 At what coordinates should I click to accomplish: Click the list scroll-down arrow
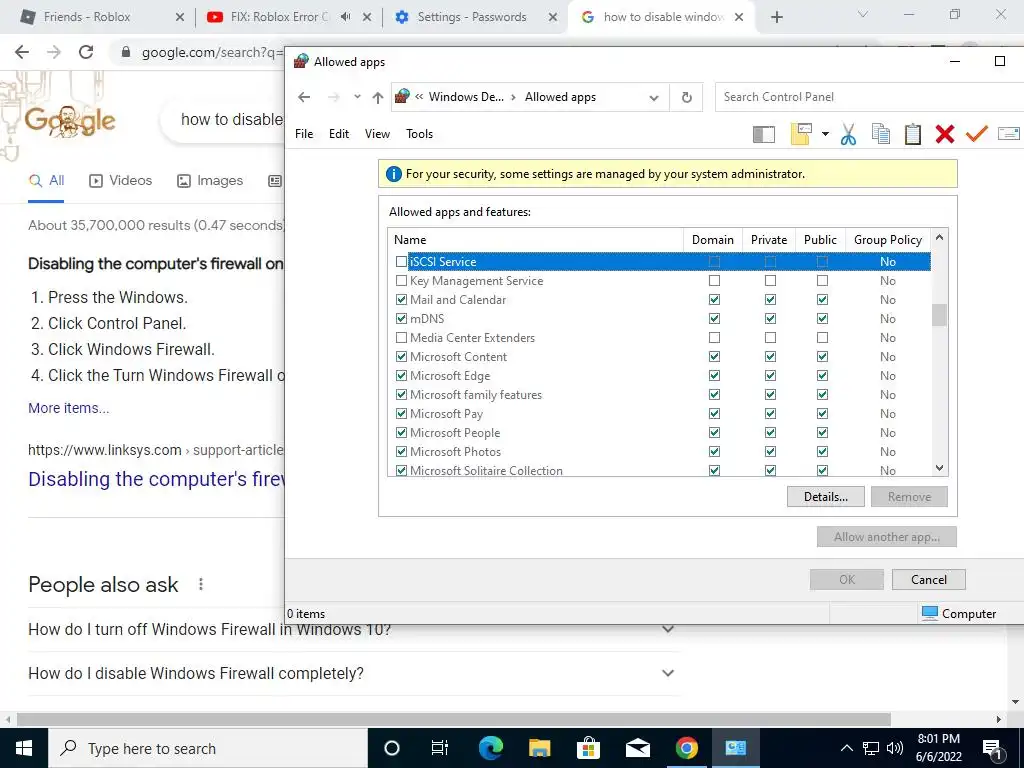coord(939,468)
